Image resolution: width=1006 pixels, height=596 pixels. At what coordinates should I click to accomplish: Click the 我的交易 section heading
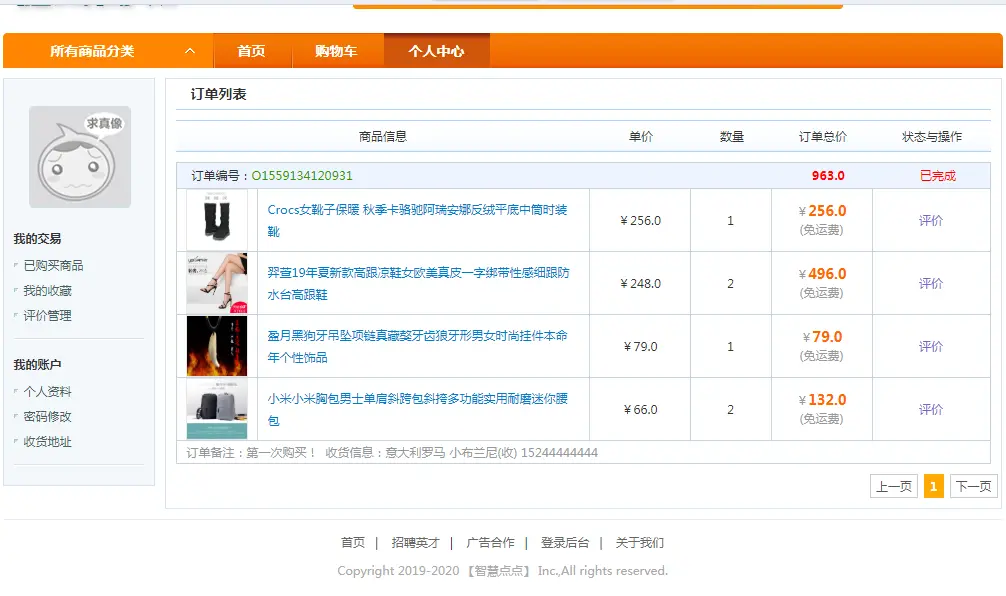pos(37,239)
